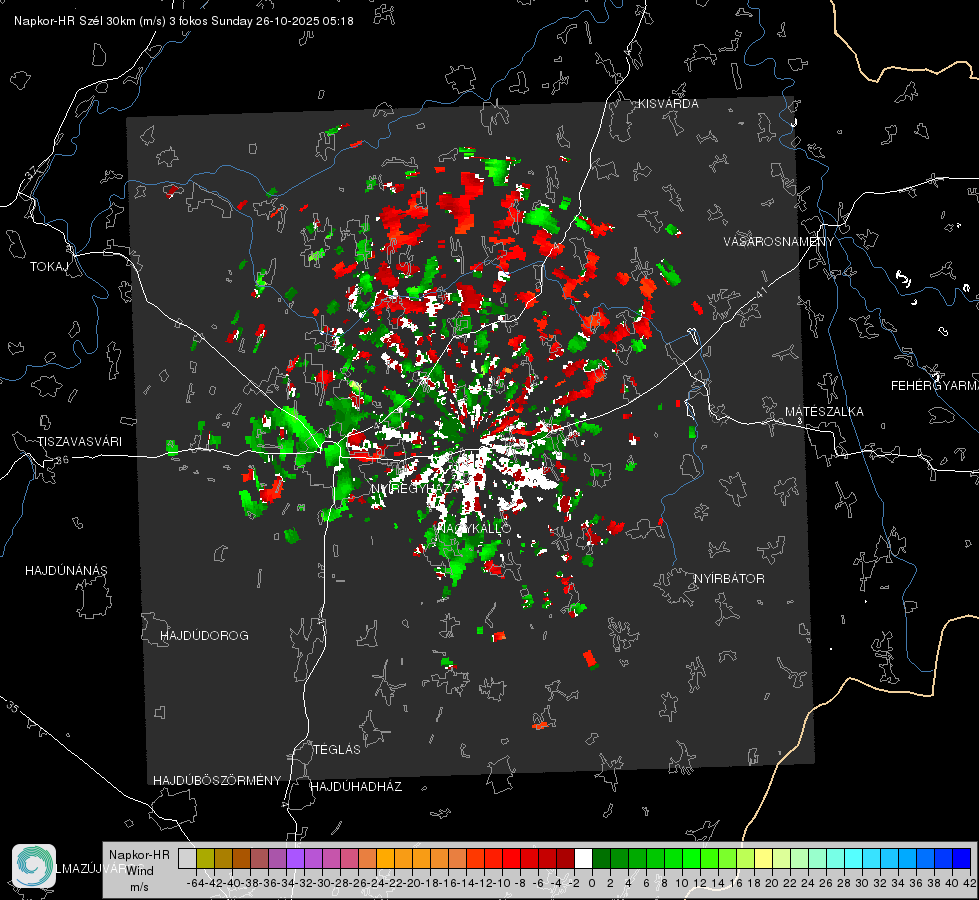Click the road number 35 marker

point(12,707)
